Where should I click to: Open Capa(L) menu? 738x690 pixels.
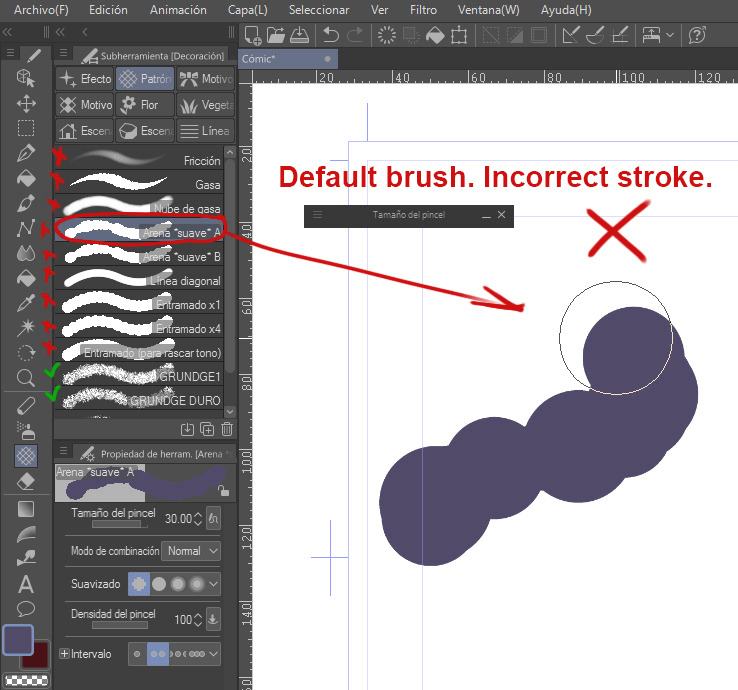248,10
